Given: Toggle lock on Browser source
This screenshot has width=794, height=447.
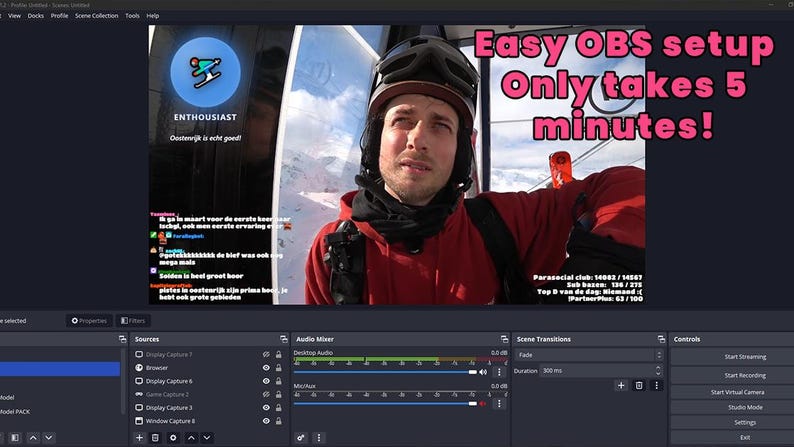Looking at the screenshot, I should pyautogui.click(x=279, y=368).
